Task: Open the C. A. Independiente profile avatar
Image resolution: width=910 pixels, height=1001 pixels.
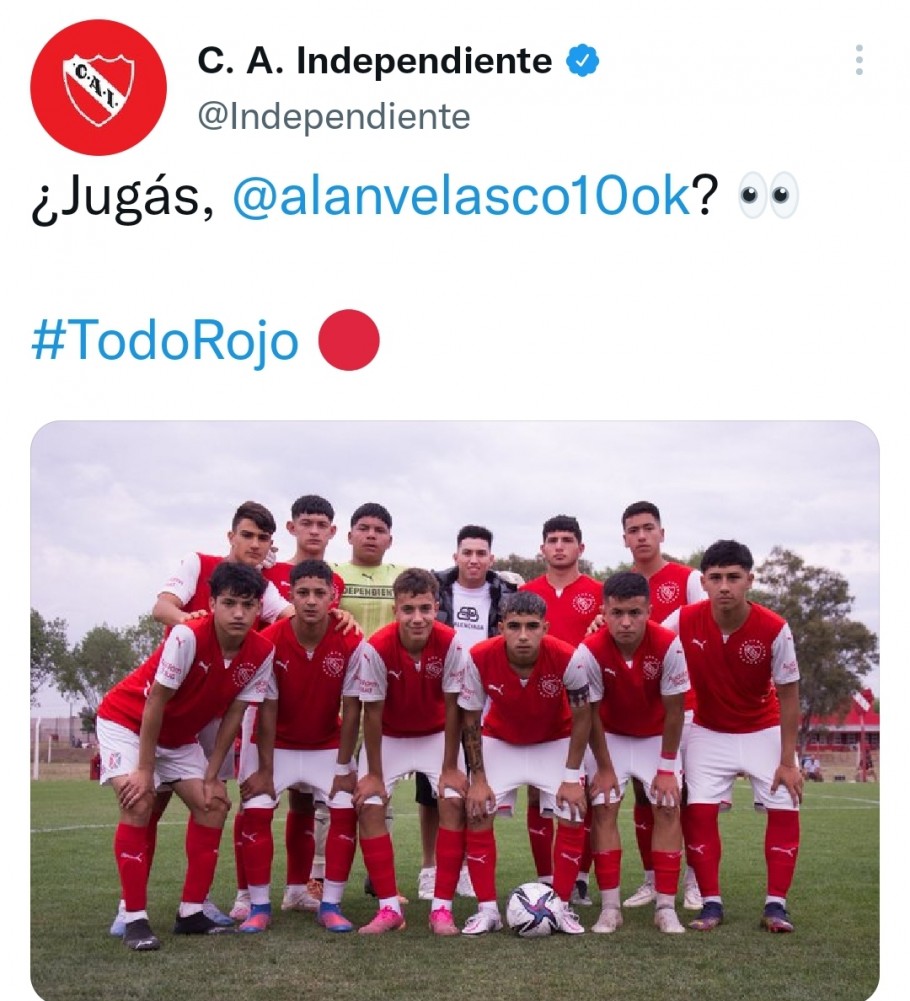Action: click(x=98, y=87)
